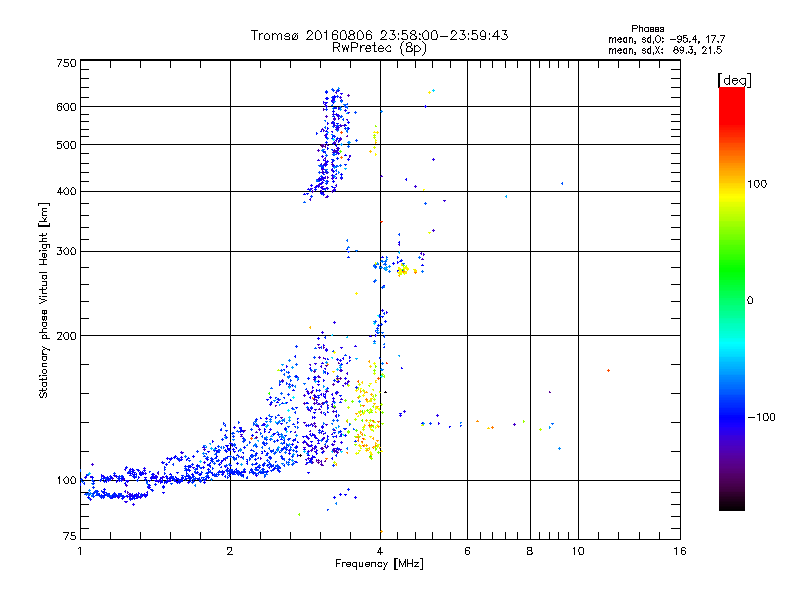Viewport: 800px width, 600px height.
Task: Click the x-axis label '10'
Action: tap(578, 551)
